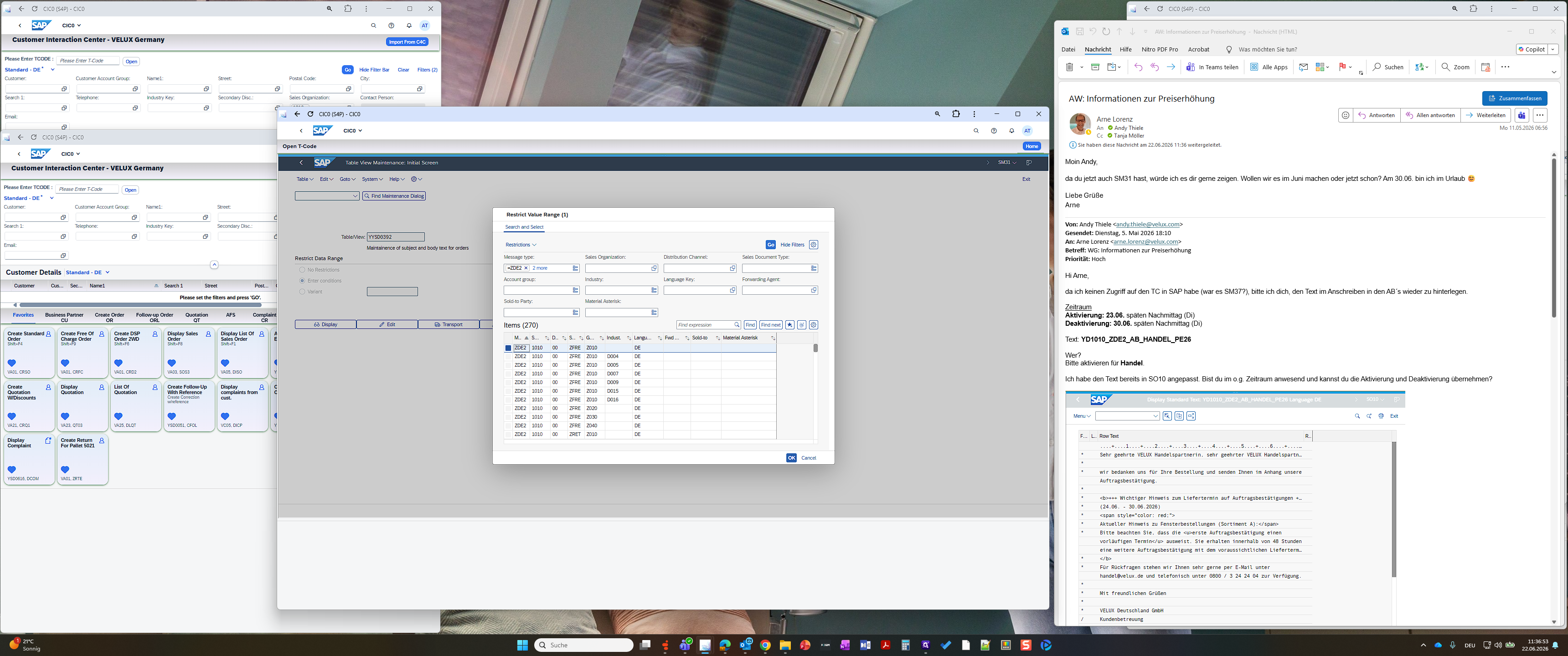Screen dimensions: 1568x656
Task: Select row checkbox for industry D007
Action: (x=508, y=374)
